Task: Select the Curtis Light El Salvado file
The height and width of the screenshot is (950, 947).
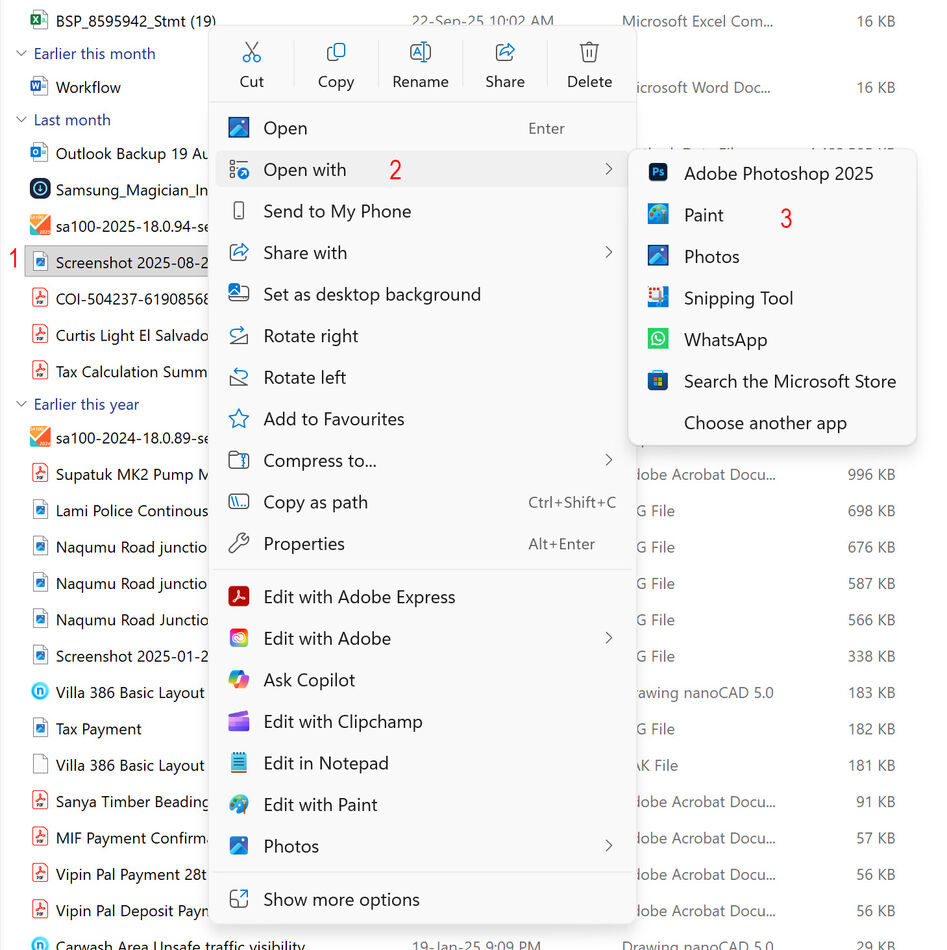Action: point(119,335)
